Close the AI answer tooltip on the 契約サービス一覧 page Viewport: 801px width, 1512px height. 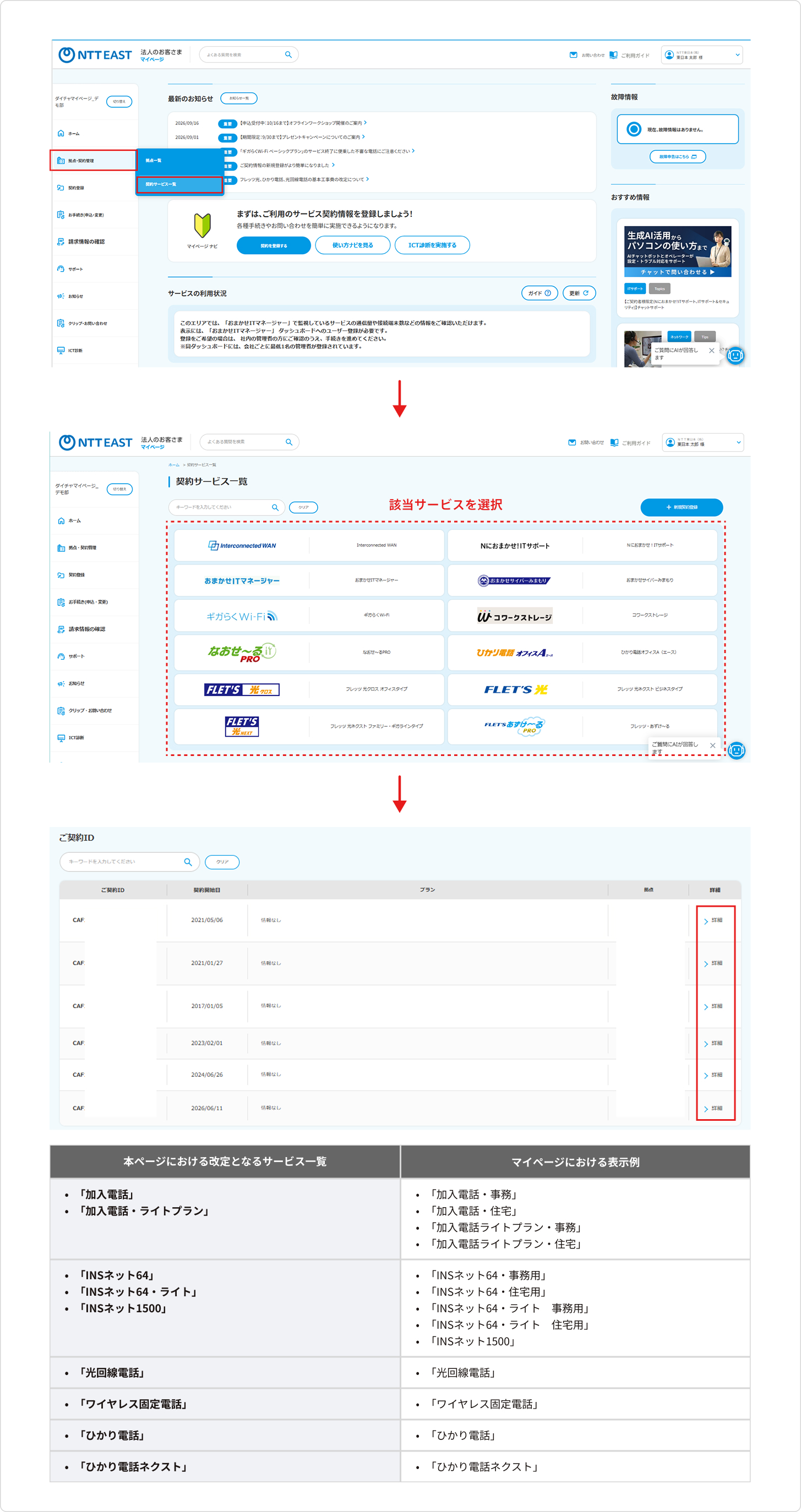712,746
